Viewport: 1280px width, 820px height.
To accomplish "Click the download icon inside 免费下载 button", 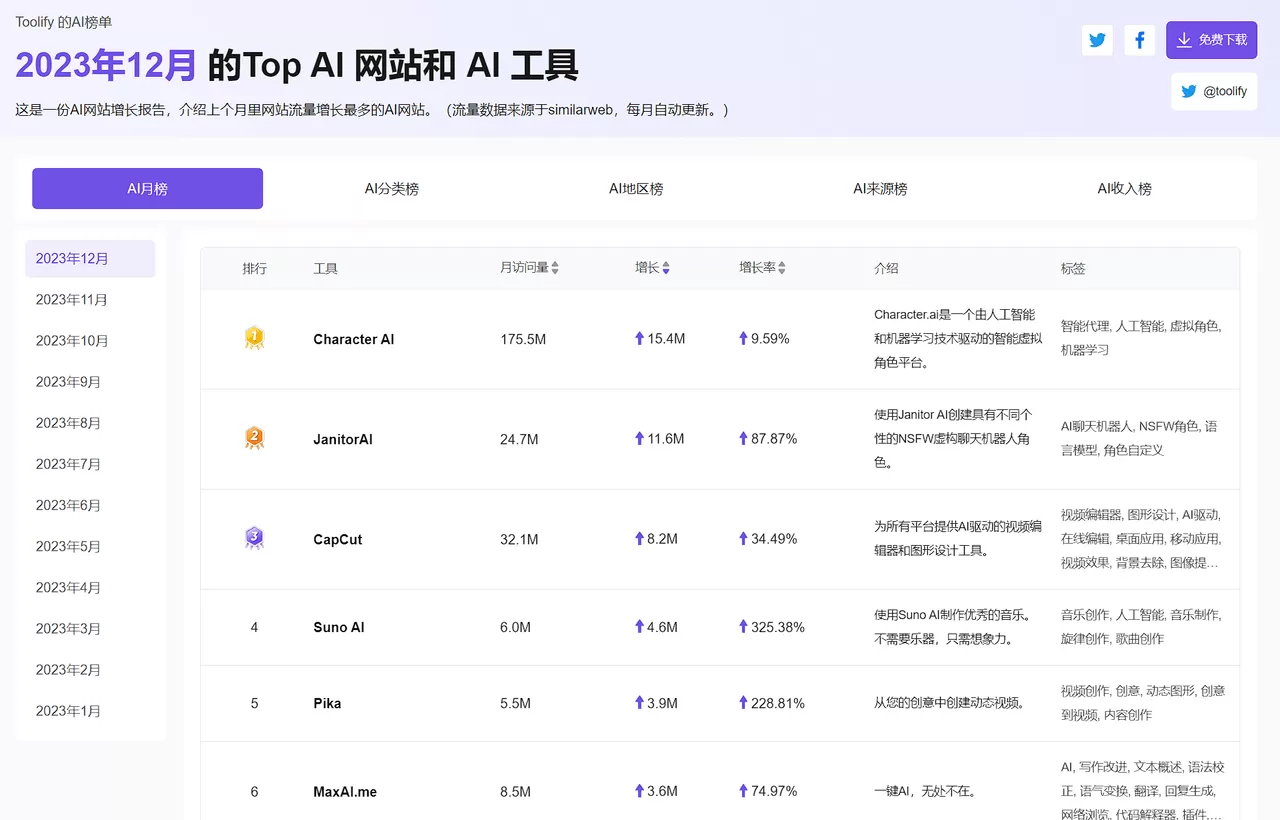I will click(x=1185, y=40).
